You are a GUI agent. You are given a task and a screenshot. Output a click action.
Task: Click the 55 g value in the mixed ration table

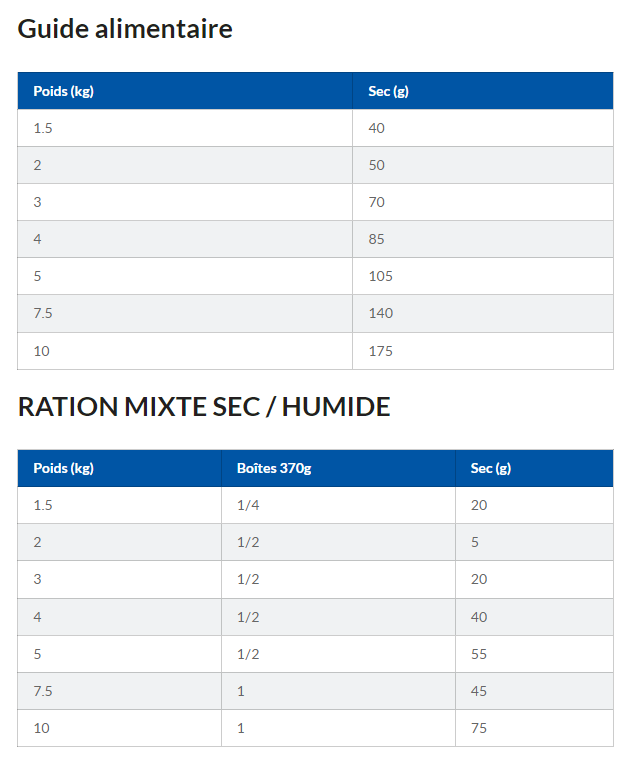(479, 654)
